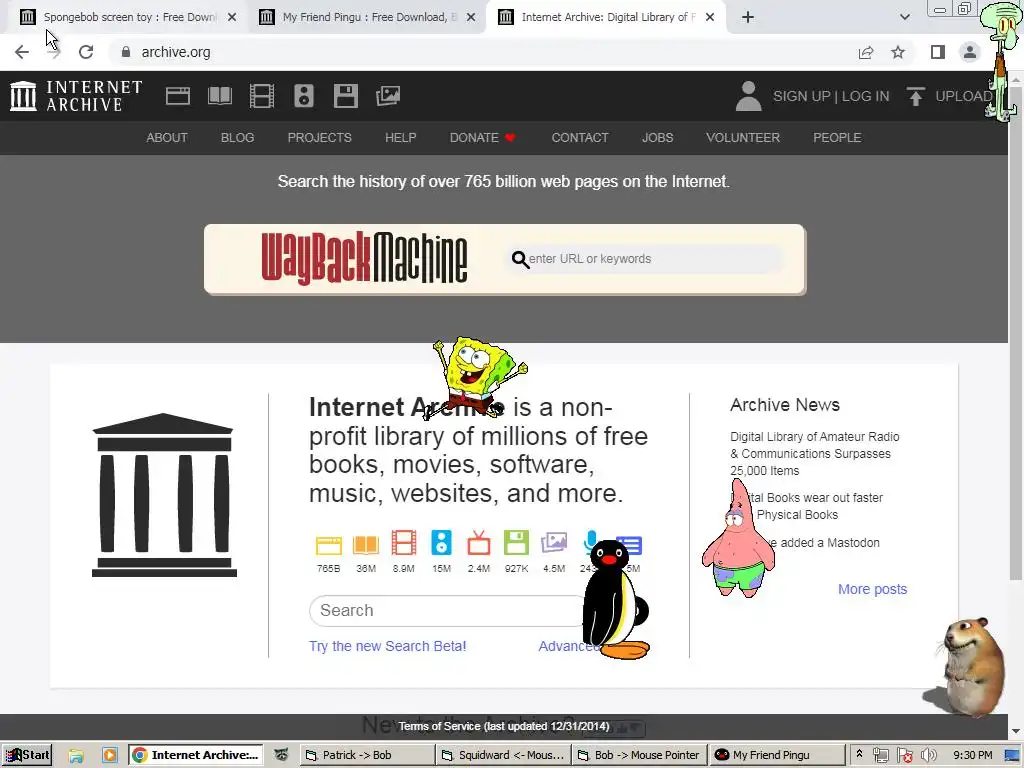This screenshot has width=1024, height=768.
Task: Click the blue speaker icon labeled 15M
Action: pos(441,543)
